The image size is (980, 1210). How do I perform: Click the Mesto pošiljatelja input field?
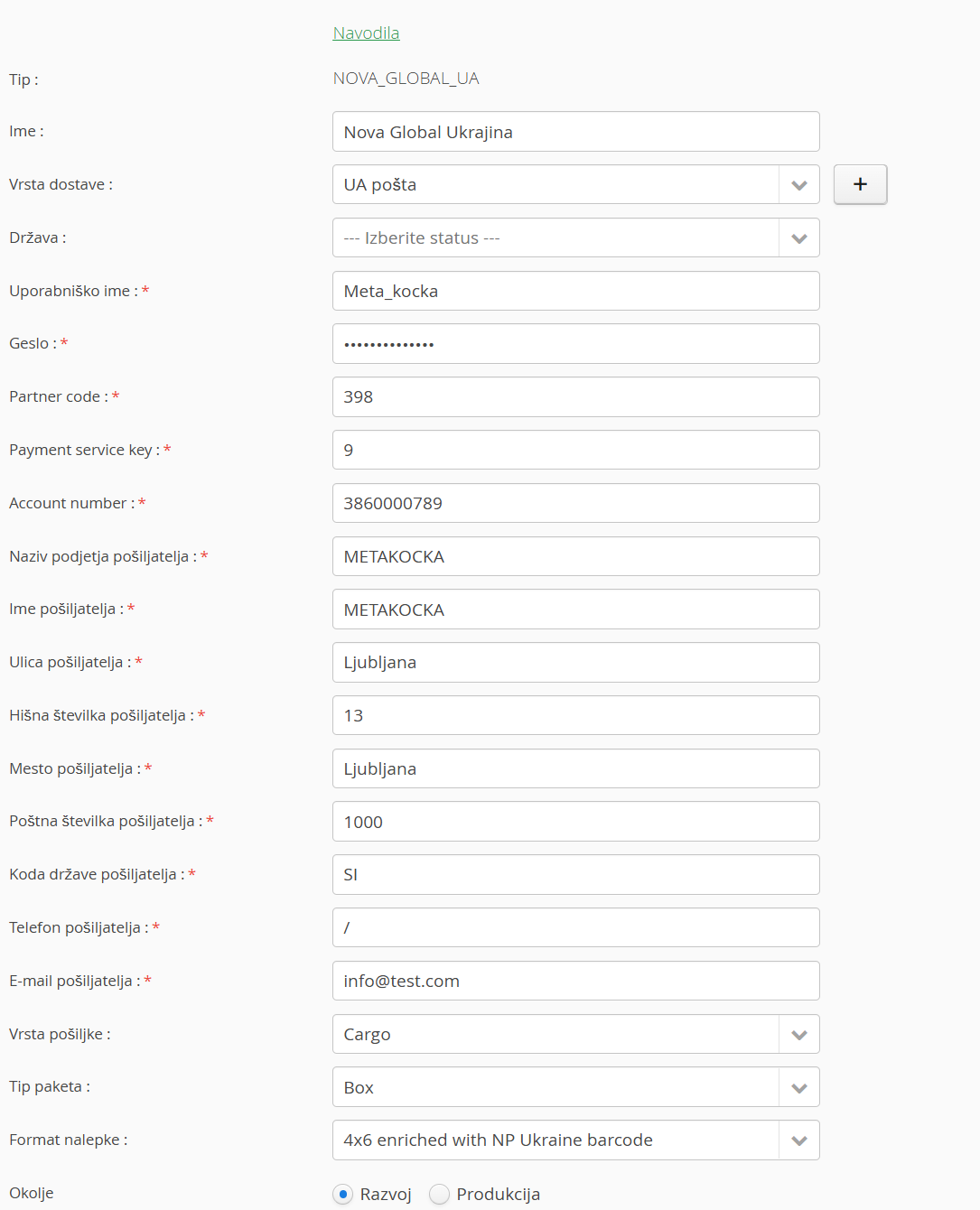(x=575, y=768)
